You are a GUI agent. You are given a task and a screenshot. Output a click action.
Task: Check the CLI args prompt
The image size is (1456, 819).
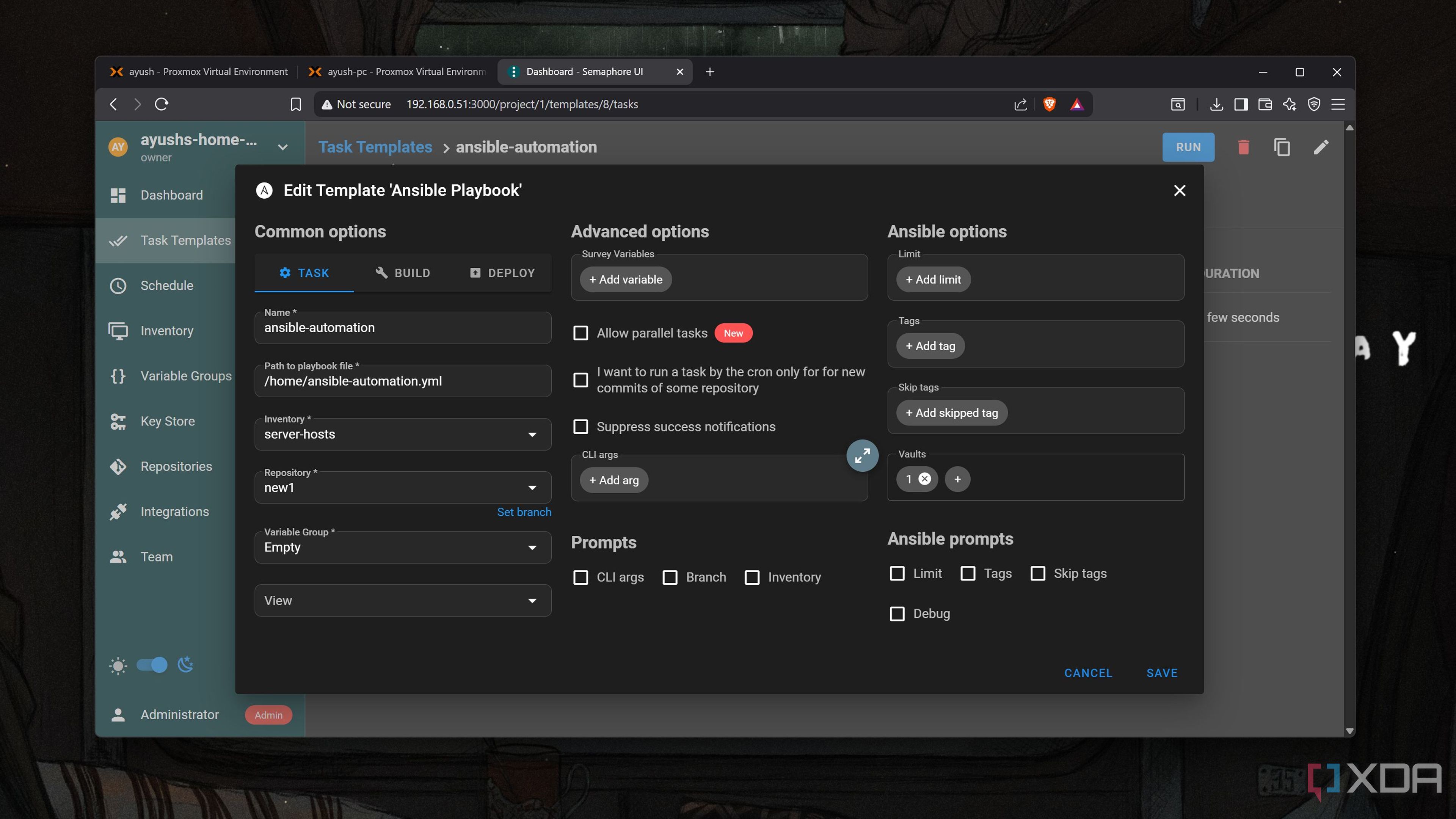(x=581, y=577)
